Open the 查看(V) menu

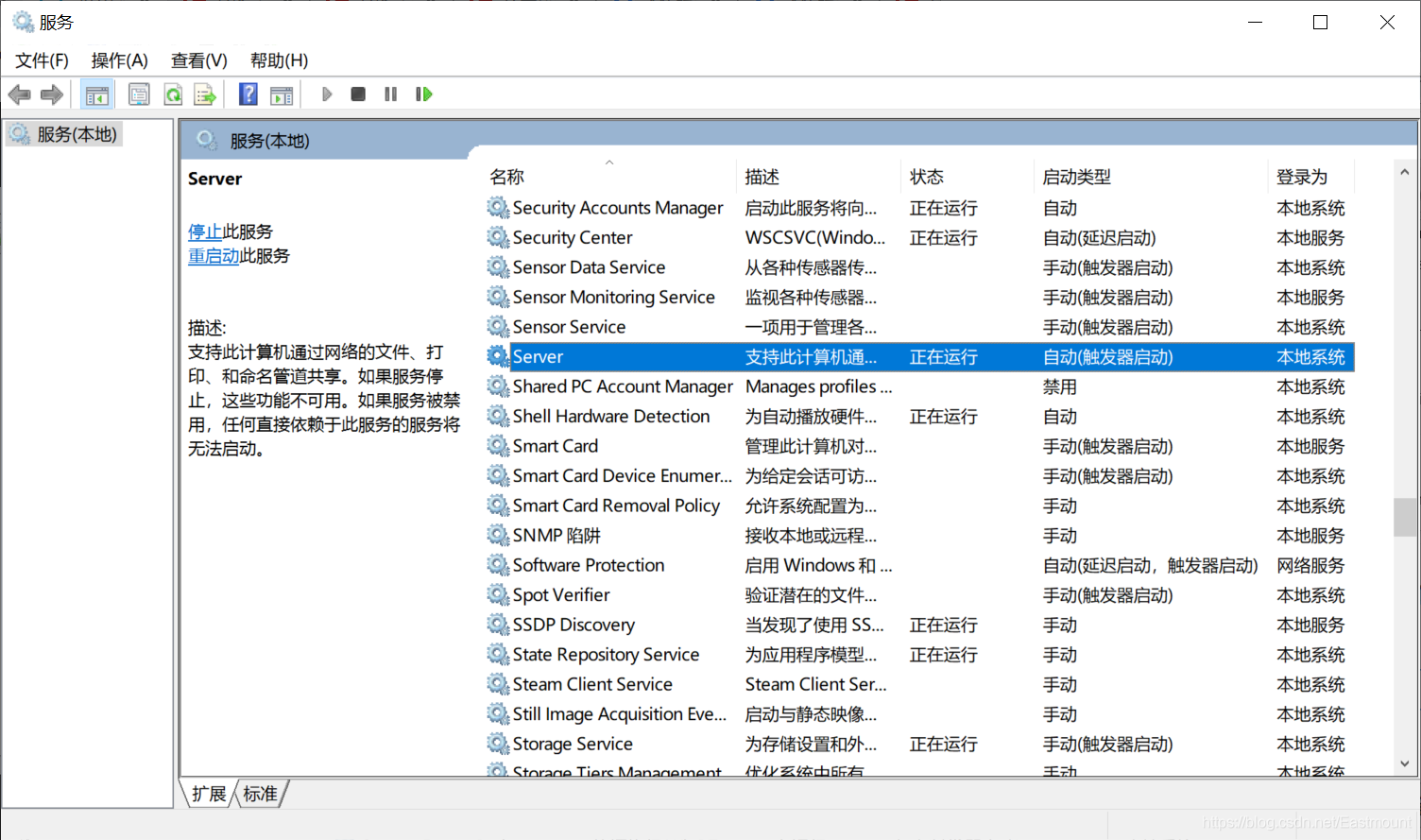point(198,60)
